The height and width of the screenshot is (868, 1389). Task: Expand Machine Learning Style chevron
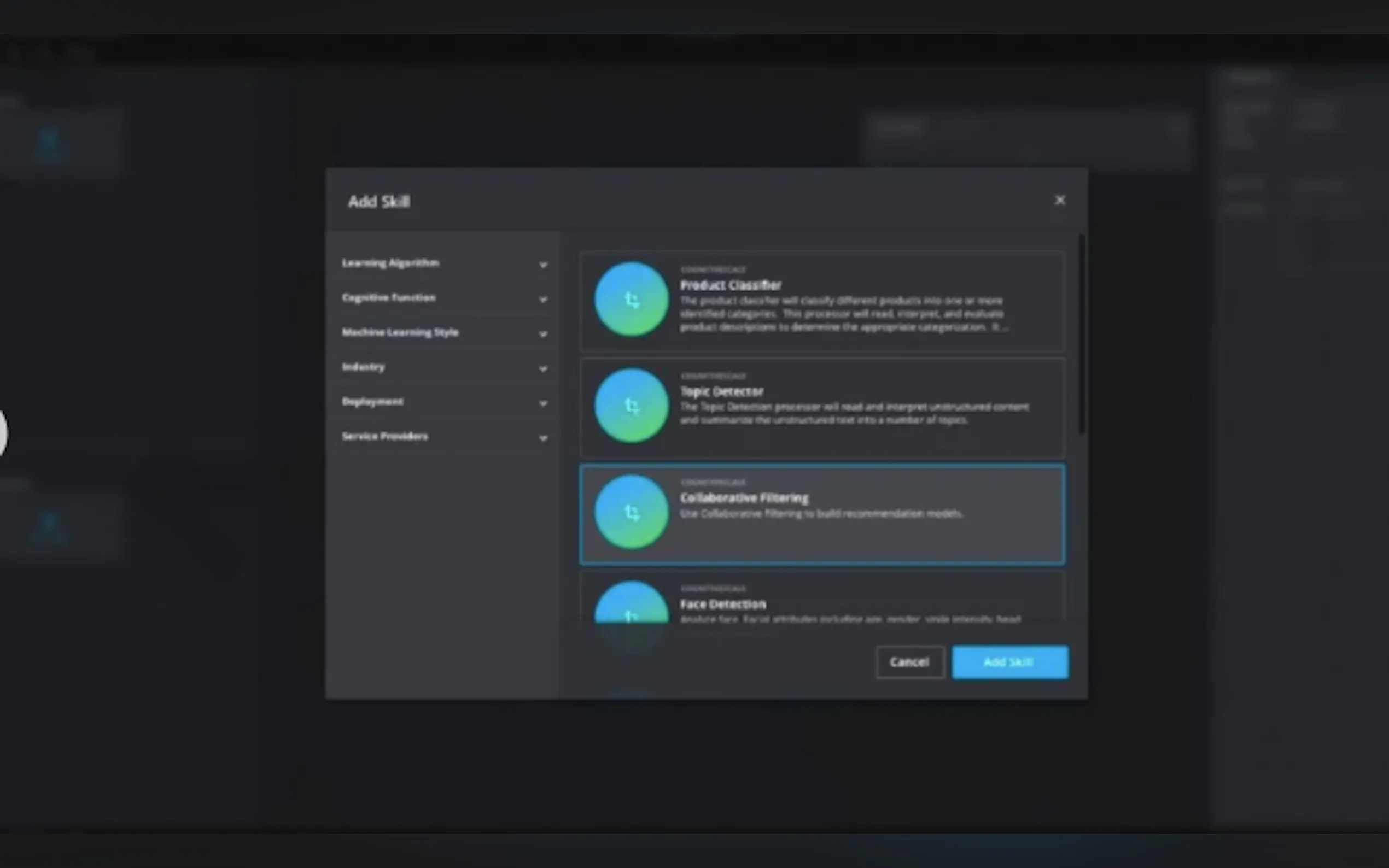pos(542,334)
